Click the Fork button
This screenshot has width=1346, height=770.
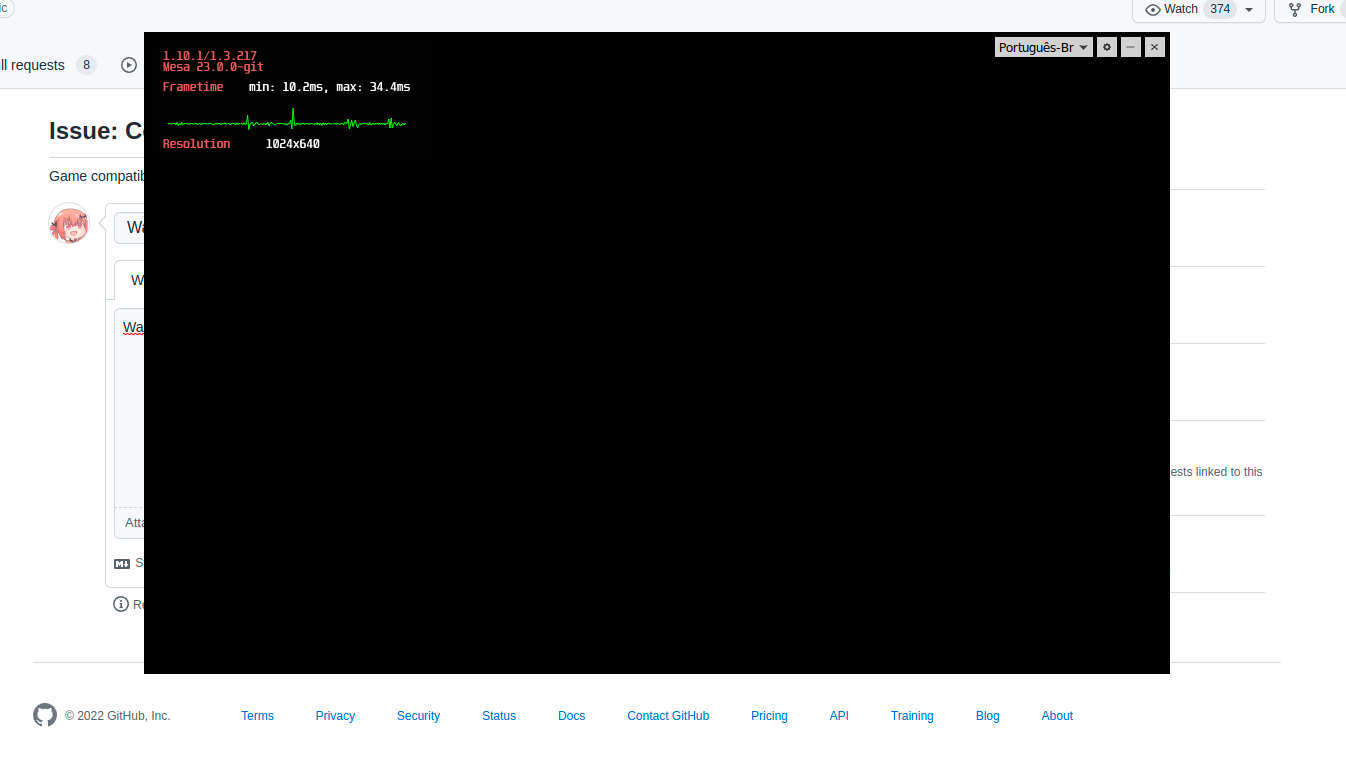pyautogui.click(x=1311, y=9)
